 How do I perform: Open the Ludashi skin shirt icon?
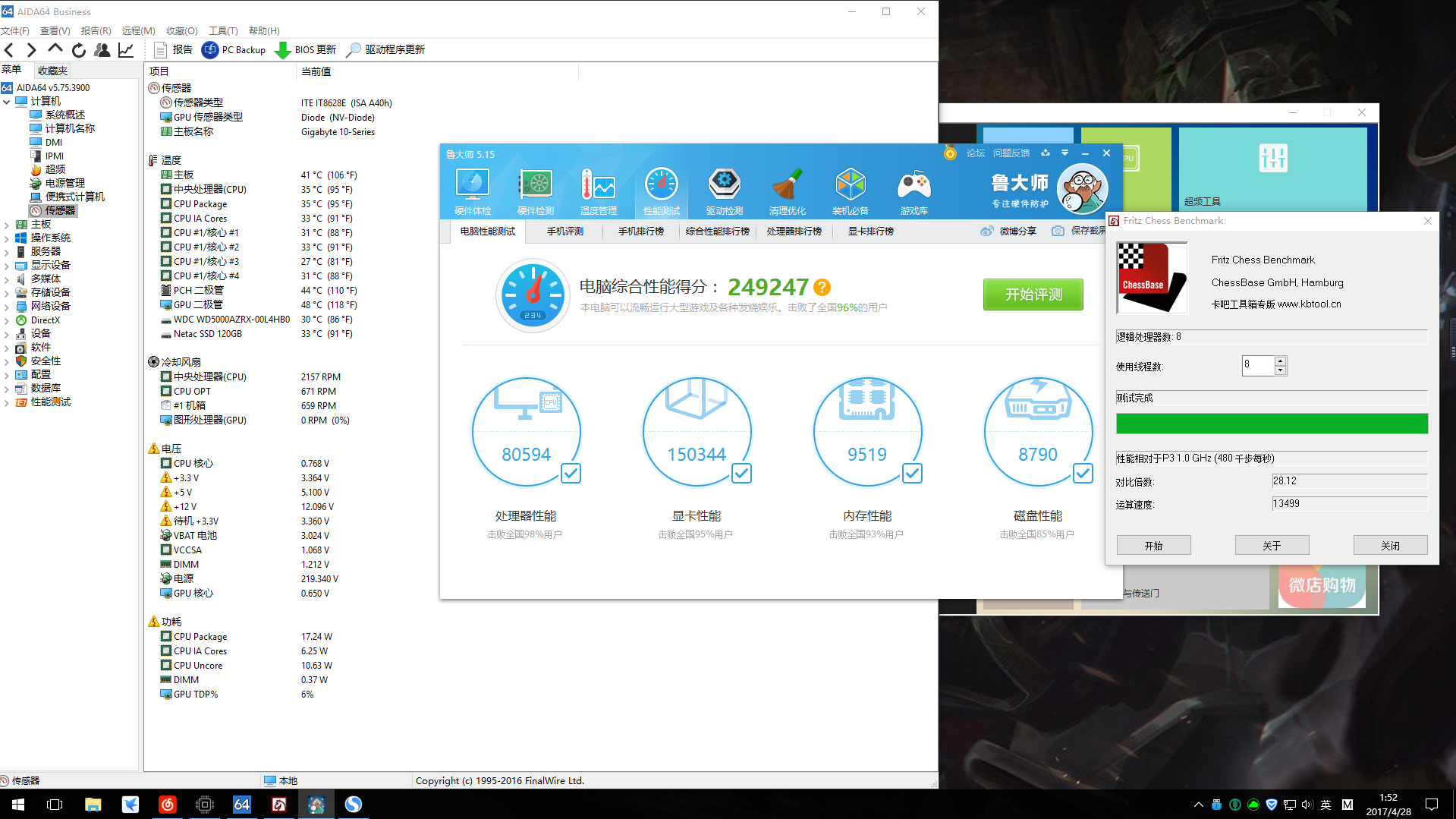(1046, 153)
